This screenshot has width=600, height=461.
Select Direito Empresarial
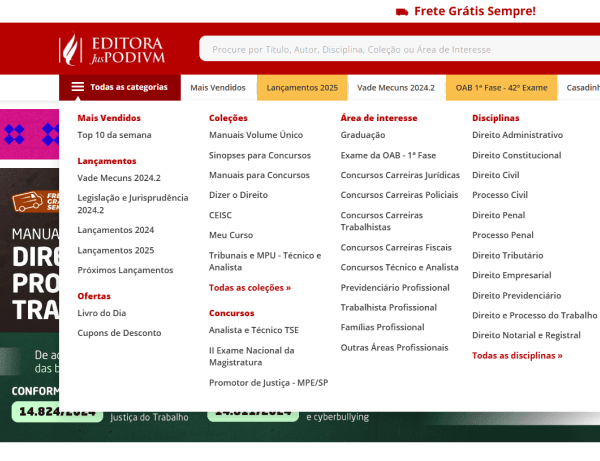tap(512, 275)
